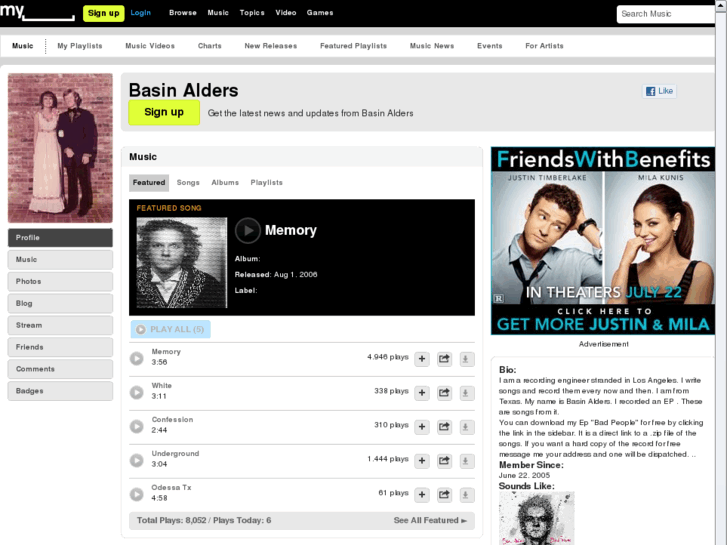The image size is (727, 545).
Task: Open the Events page
Action: (490, 46)
